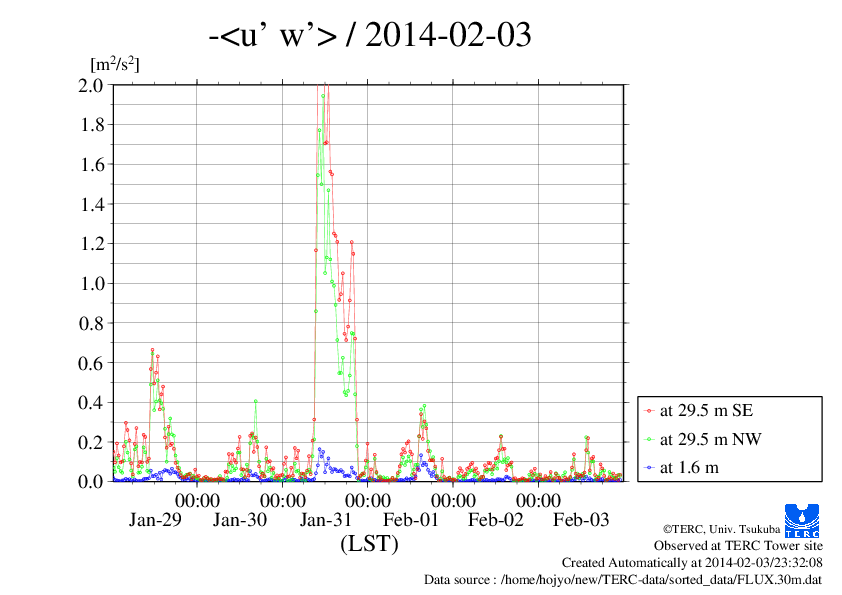Select legend entry 'at 29.5 m NW'
Screen dimensions: 842x595
(710, 439)
